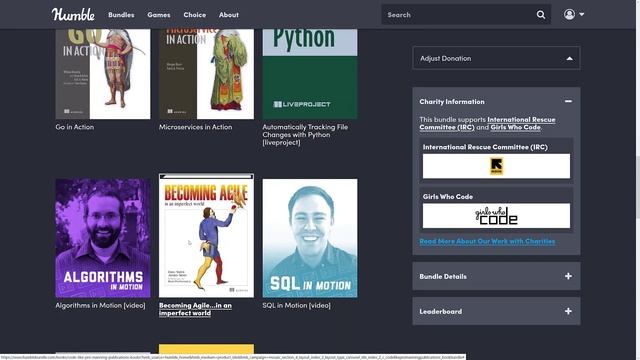Click Automatically Tracking File Changes with Python title
The width and height of the screenshot is (640, 360).
click(x=305, y=135)
